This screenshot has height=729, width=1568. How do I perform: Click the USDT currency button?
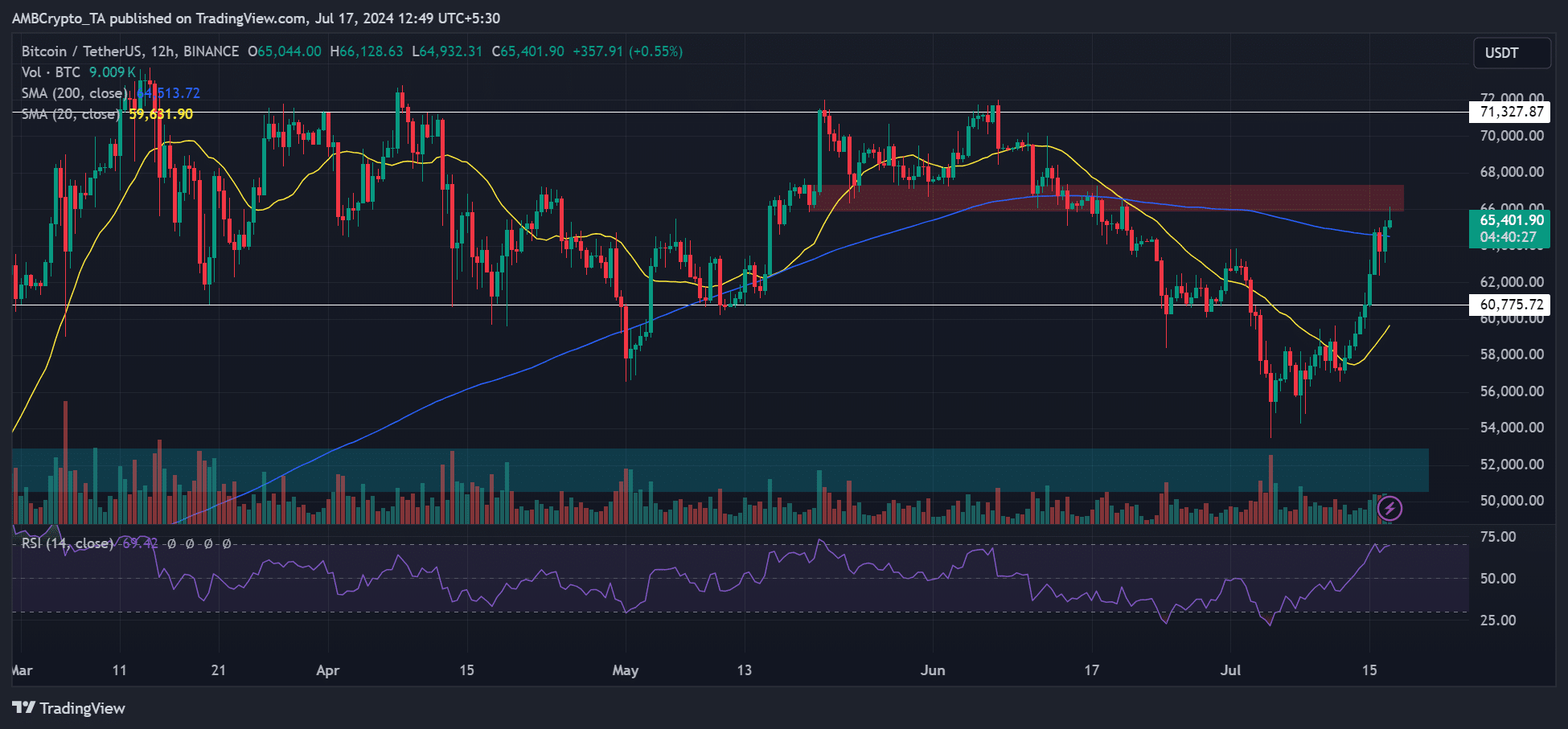point(1512,53)
